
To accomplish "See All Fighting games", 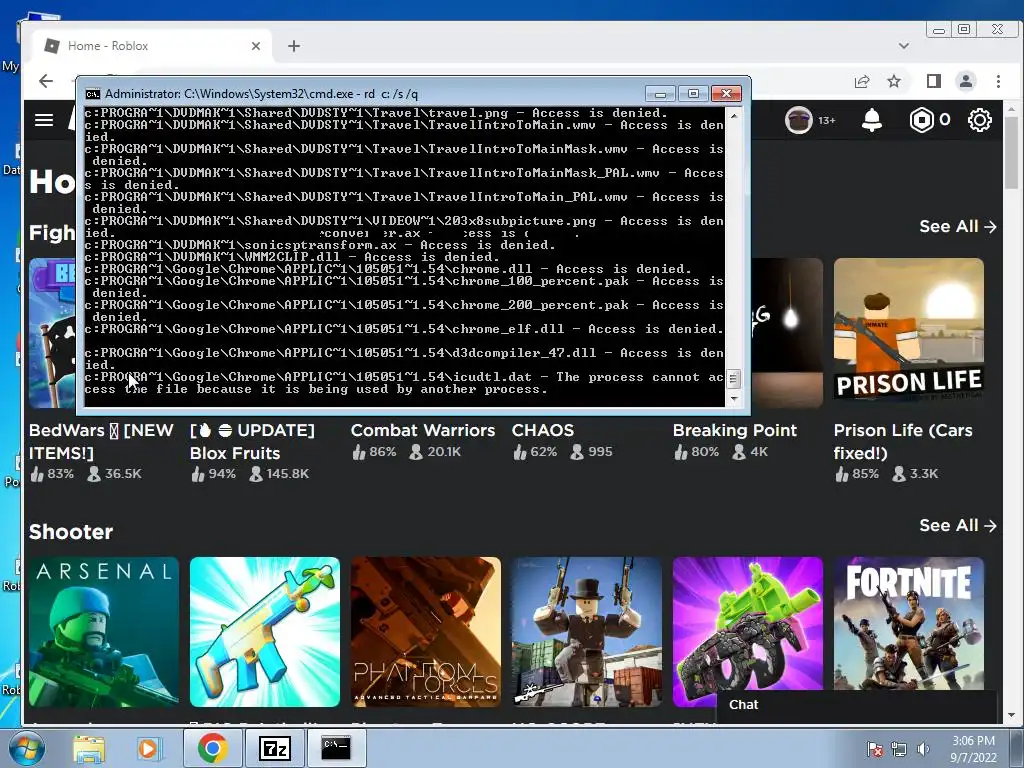I will coord(957,227).
